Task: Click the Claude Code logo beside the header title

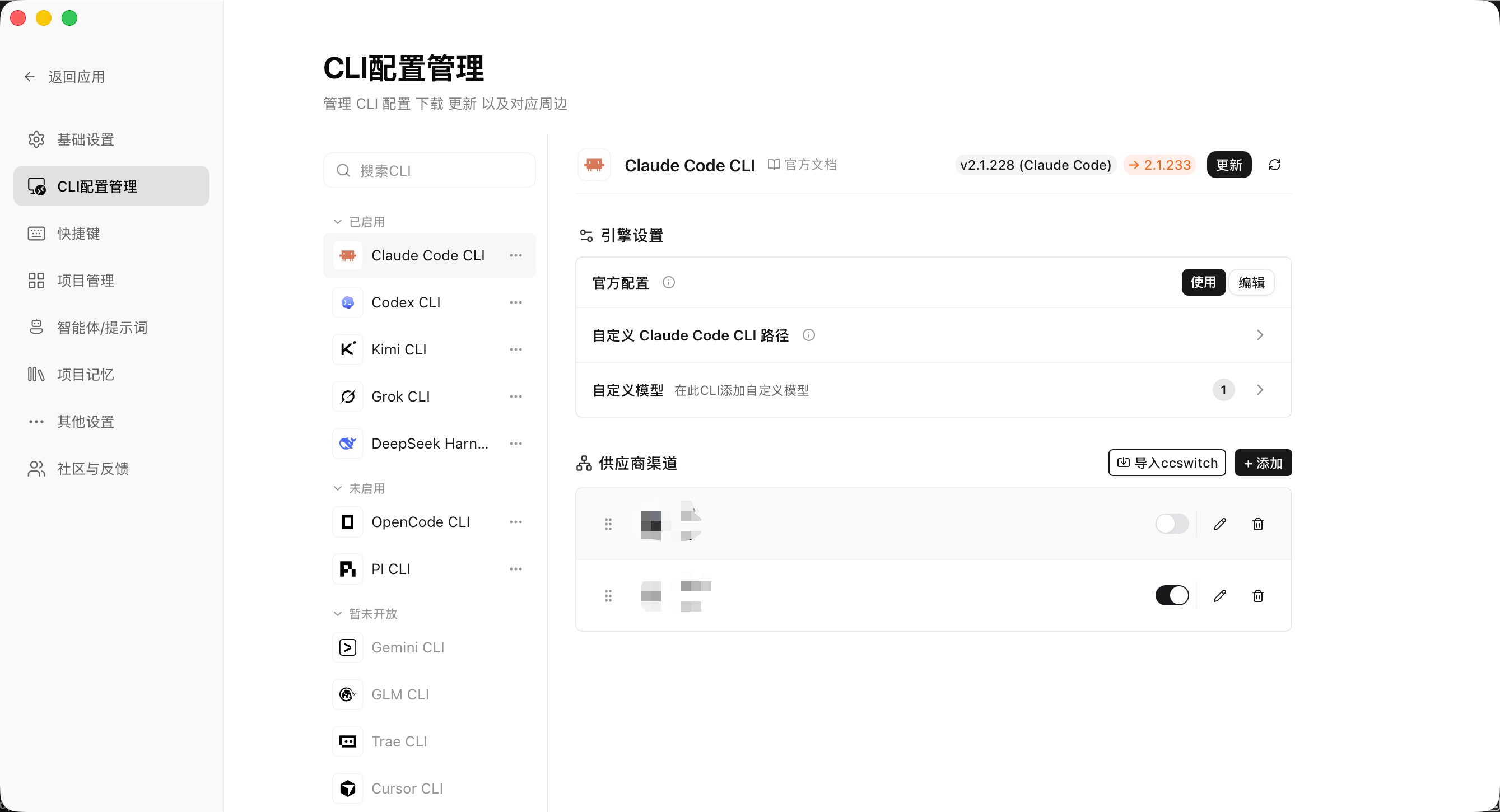Action: point(594,165)
